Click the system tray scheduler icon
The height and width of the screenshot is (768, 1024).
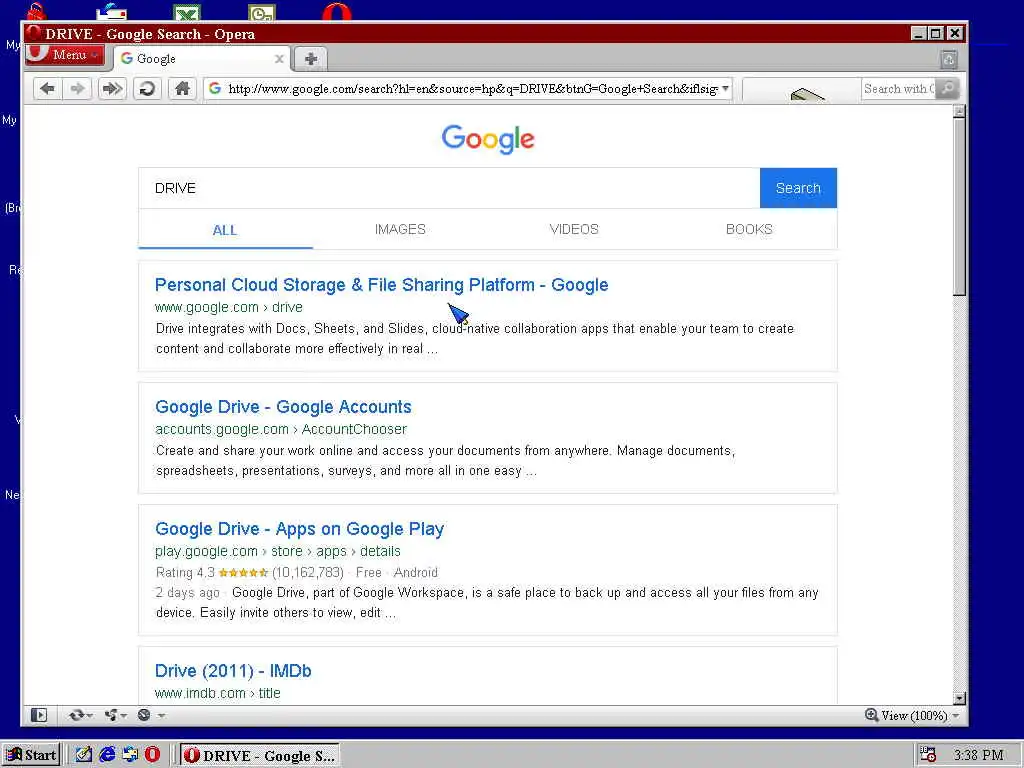928,755
